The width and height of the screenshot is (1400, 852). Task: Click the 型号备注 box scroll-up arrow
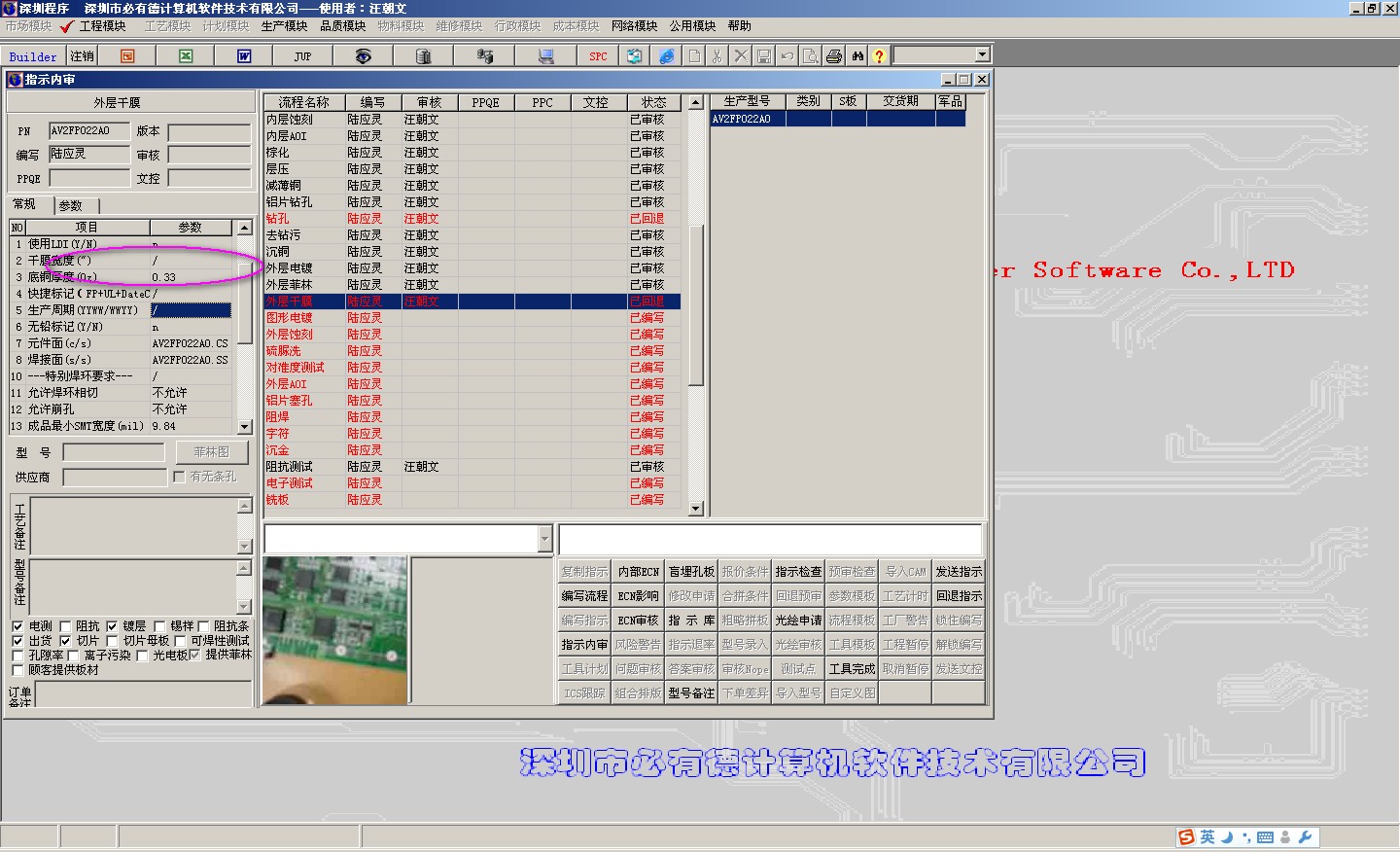(245, 567)
